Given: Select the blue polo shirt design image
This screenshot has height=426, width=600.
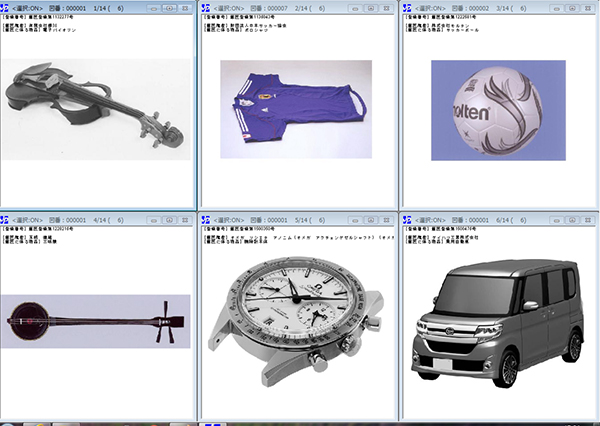Looking at the screenshot, I should tap(296, 109).
